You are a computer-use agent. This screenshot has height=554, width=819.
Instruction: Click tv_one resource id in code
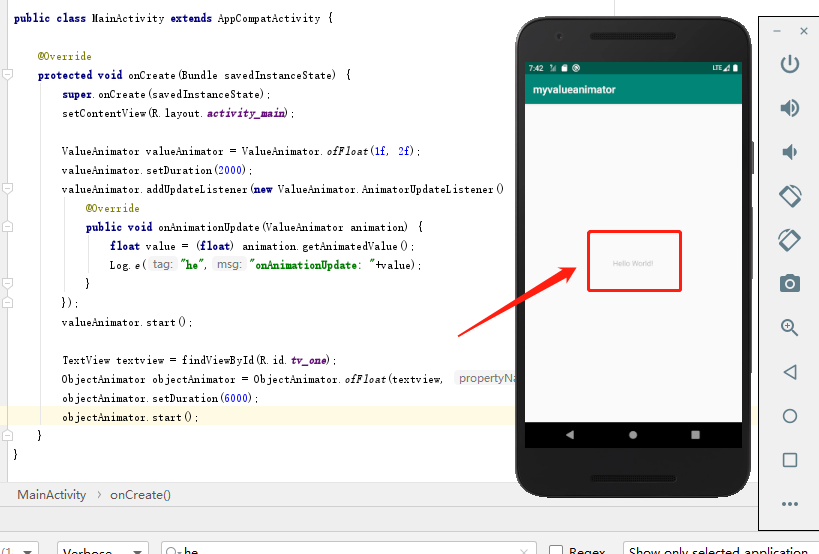point(309,360)
